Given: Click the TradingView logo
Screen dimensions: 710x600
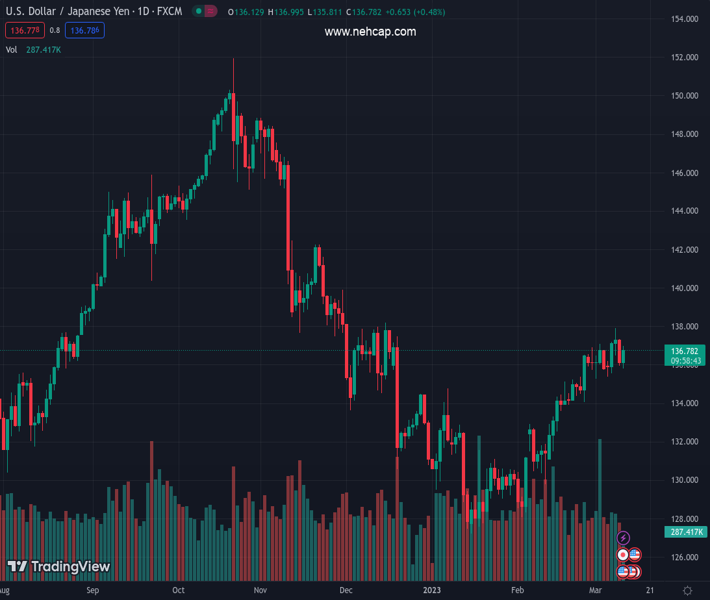Looking at the screenshot, I should (58, 567).
